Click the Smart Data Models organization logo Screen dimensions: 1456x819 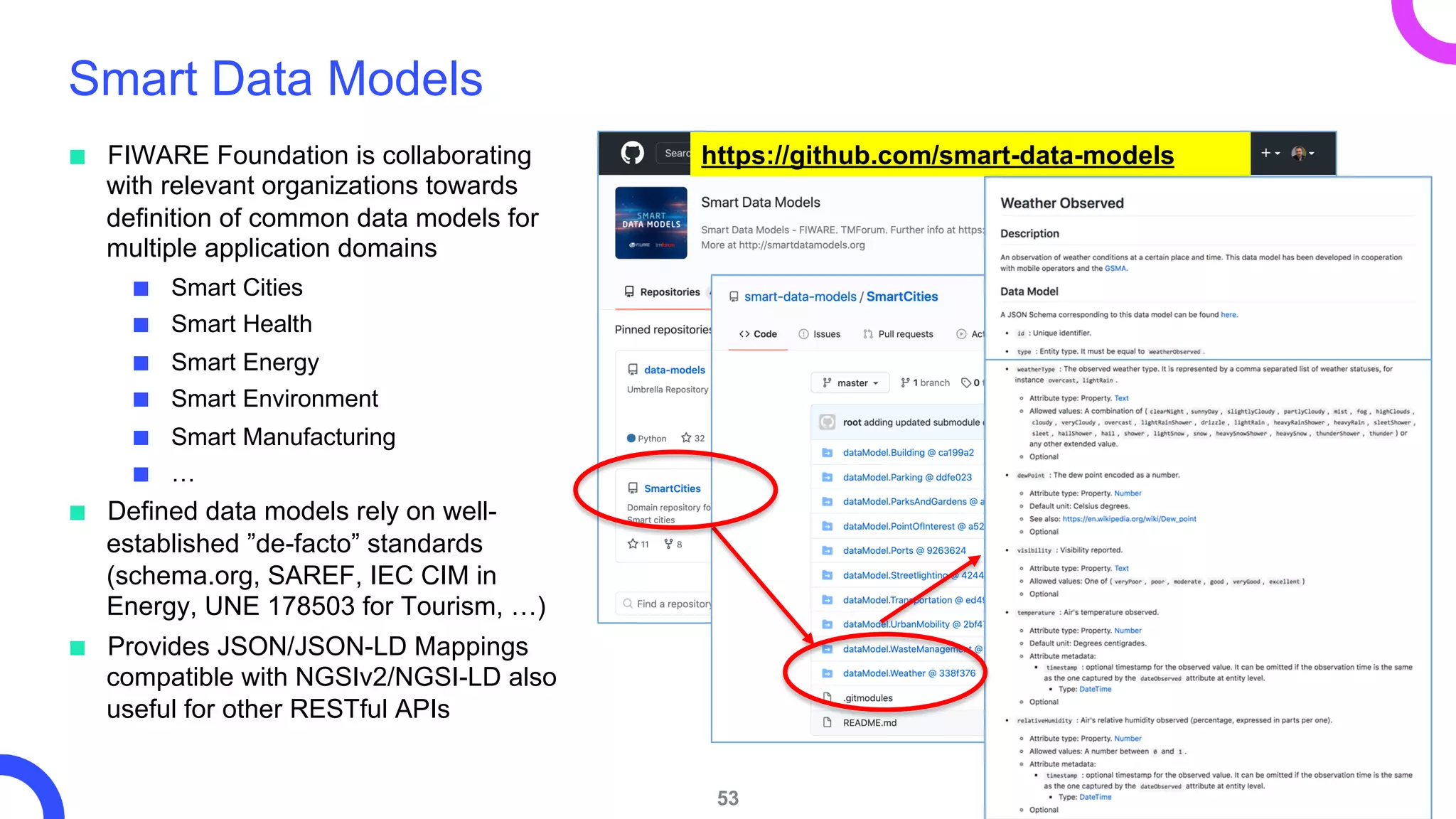pyautogui.click(x=651, y=223)
